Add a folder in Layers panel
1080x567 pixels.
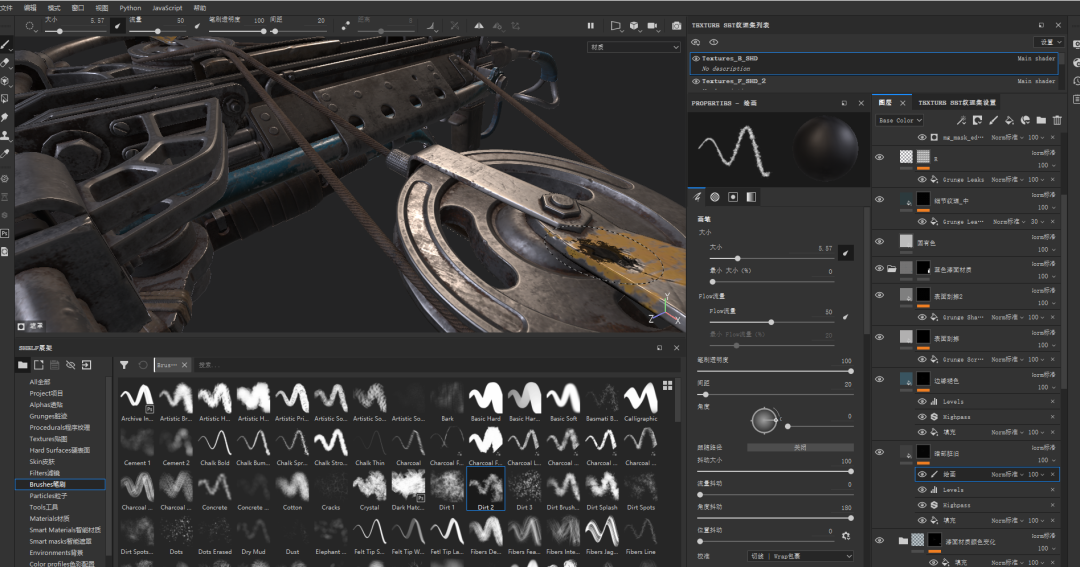click(1041, 120)
